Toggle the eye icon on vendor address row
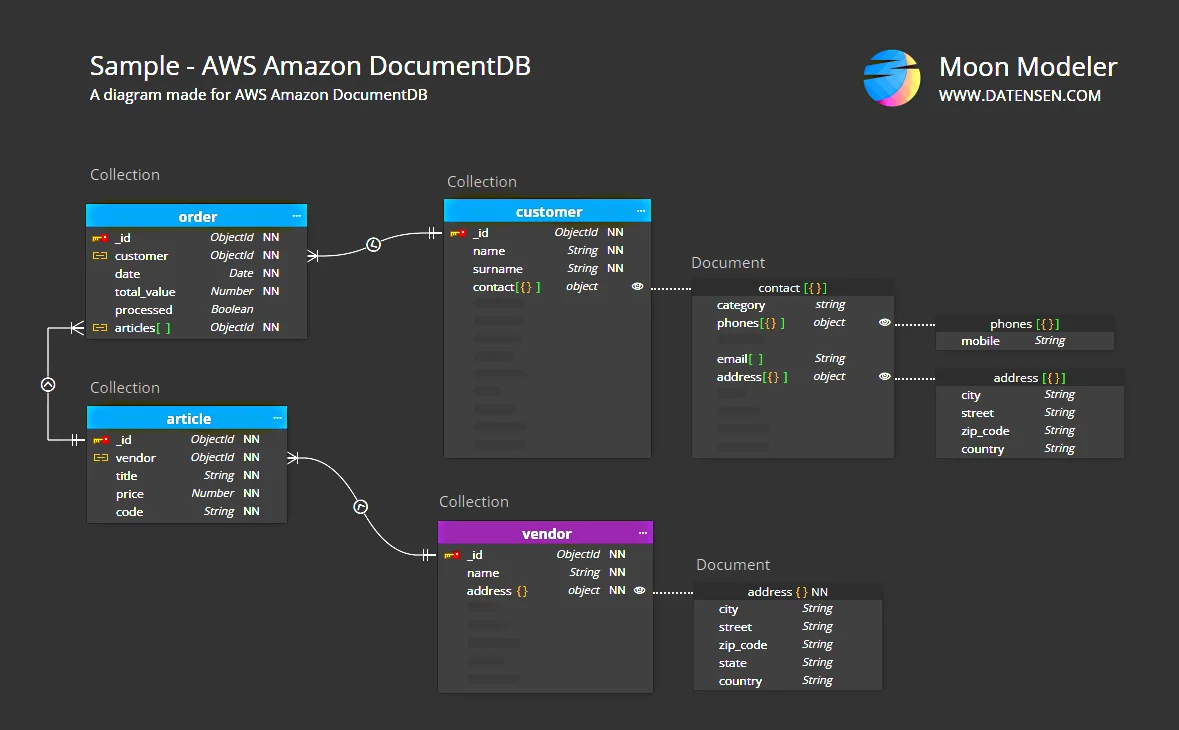Screen dimensions: 1179x730 (640, 591)
